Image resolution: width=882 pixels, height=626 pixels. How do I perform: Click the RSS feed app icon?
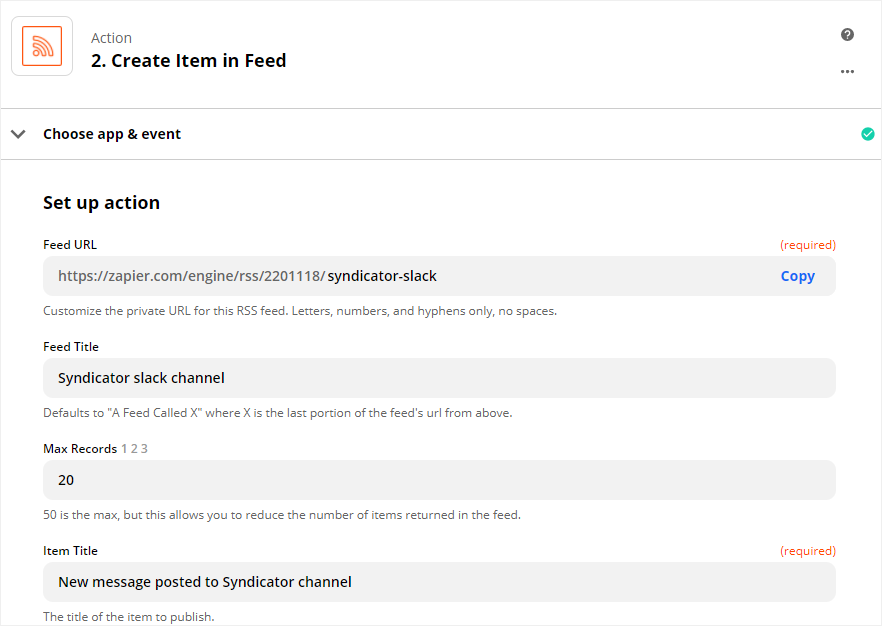42,46
